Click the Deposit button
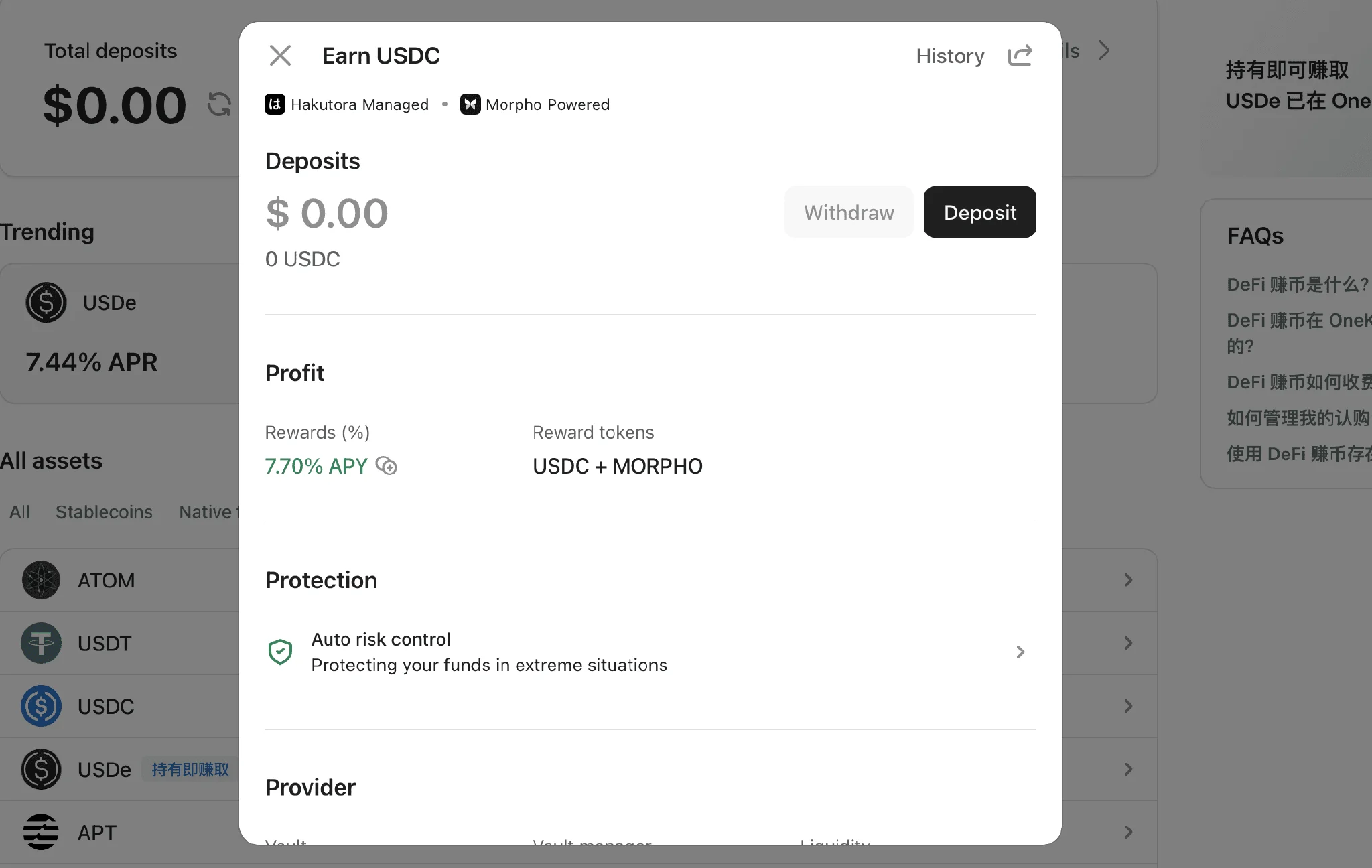 point(979,212)
